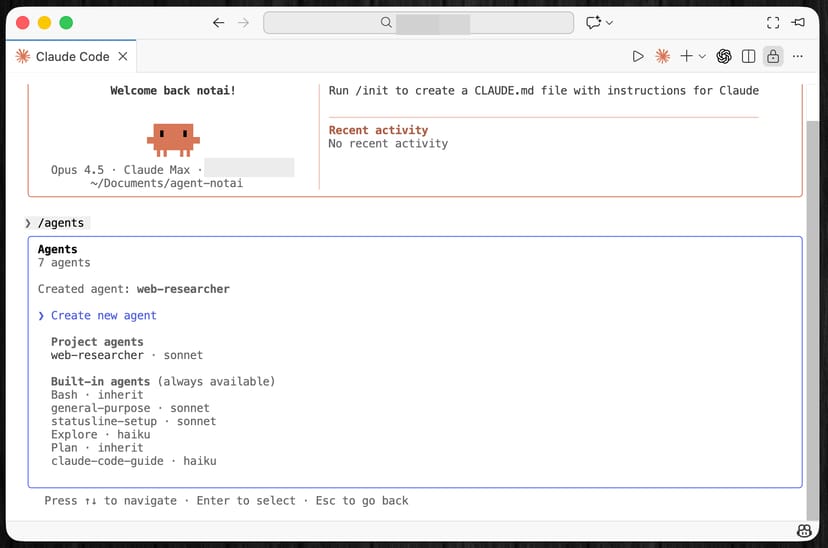Open the three-dot more actions menu

click(x=798, y=57)
